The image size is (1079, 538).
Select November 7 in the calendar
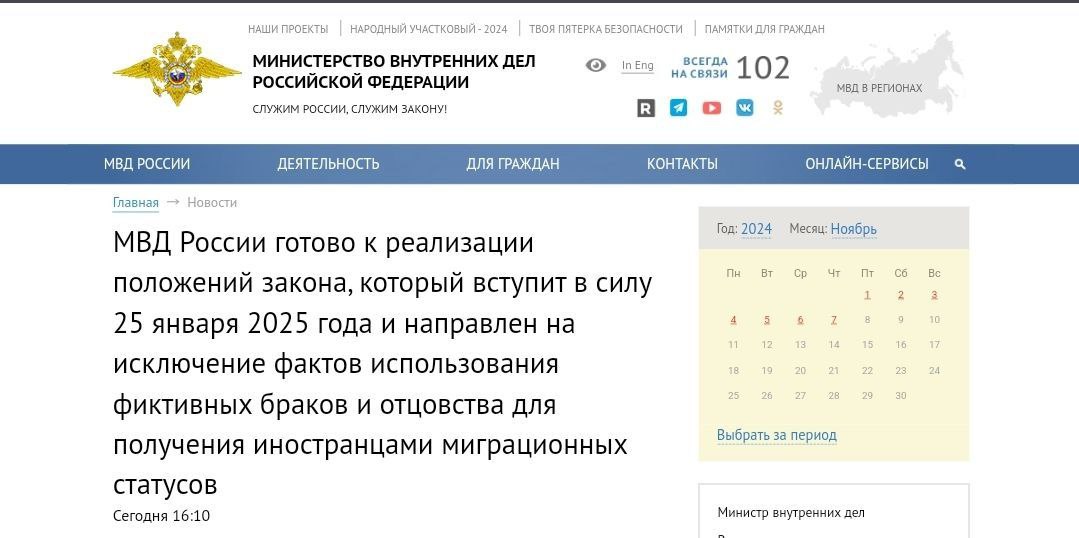tap(834, 320)
